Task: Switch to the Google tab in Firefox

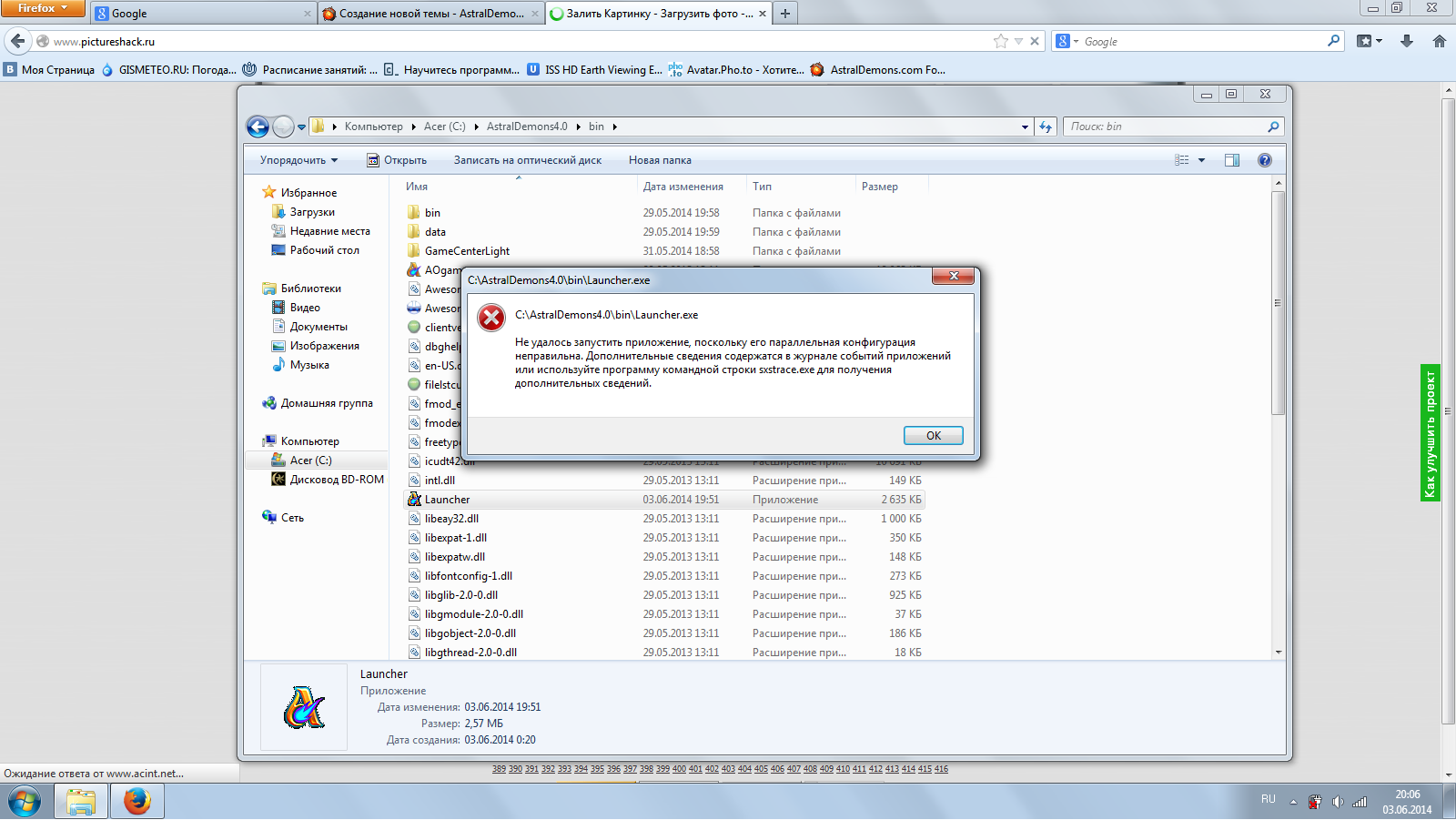Action: (204, 14)
